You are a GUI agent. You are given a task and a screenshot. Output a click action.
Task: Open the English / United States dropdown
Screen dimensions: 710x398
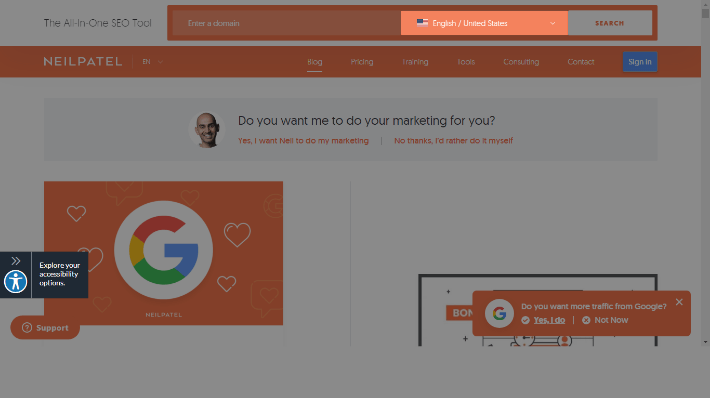(484, 23)
